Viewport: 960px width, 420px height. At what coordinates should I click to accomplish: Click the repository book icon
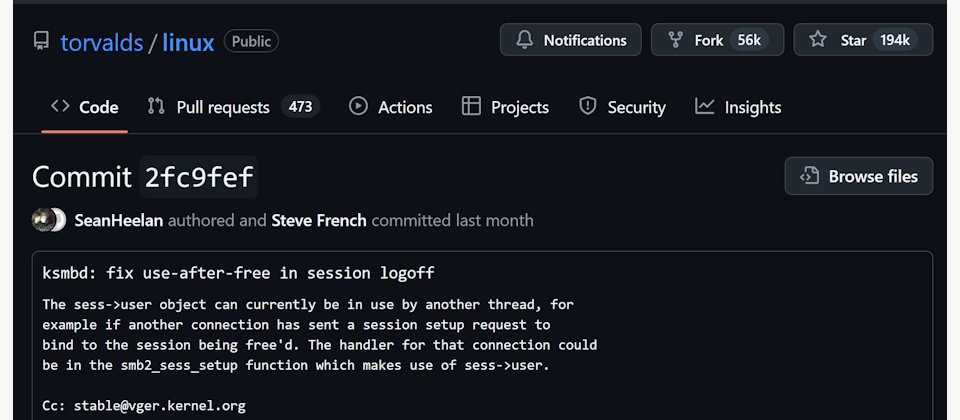pos(41,40)
